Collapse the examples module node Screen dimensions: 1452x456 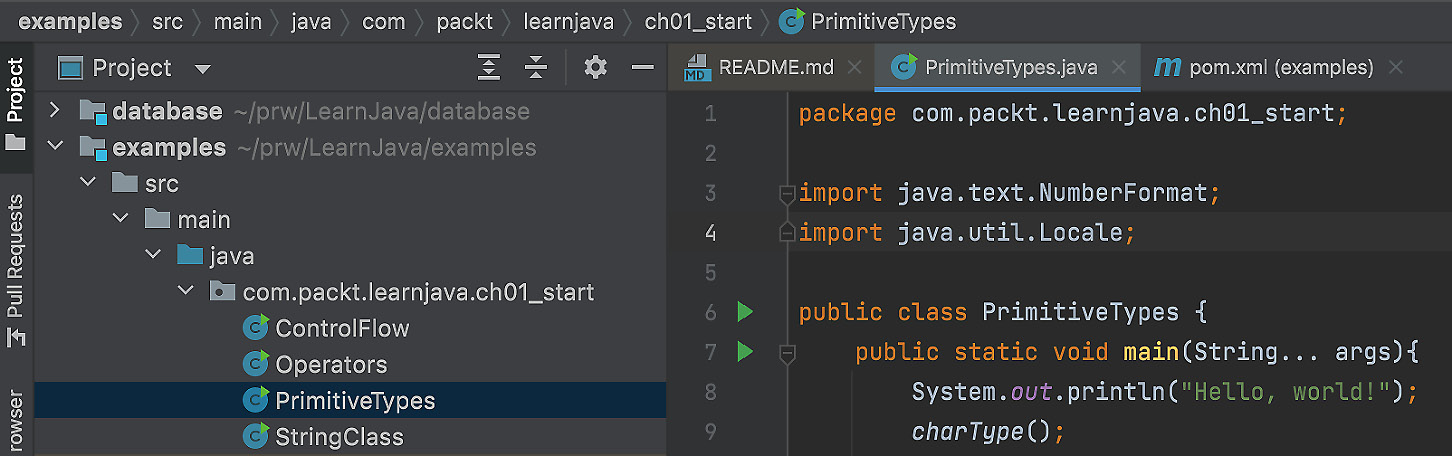click(55, 147)
